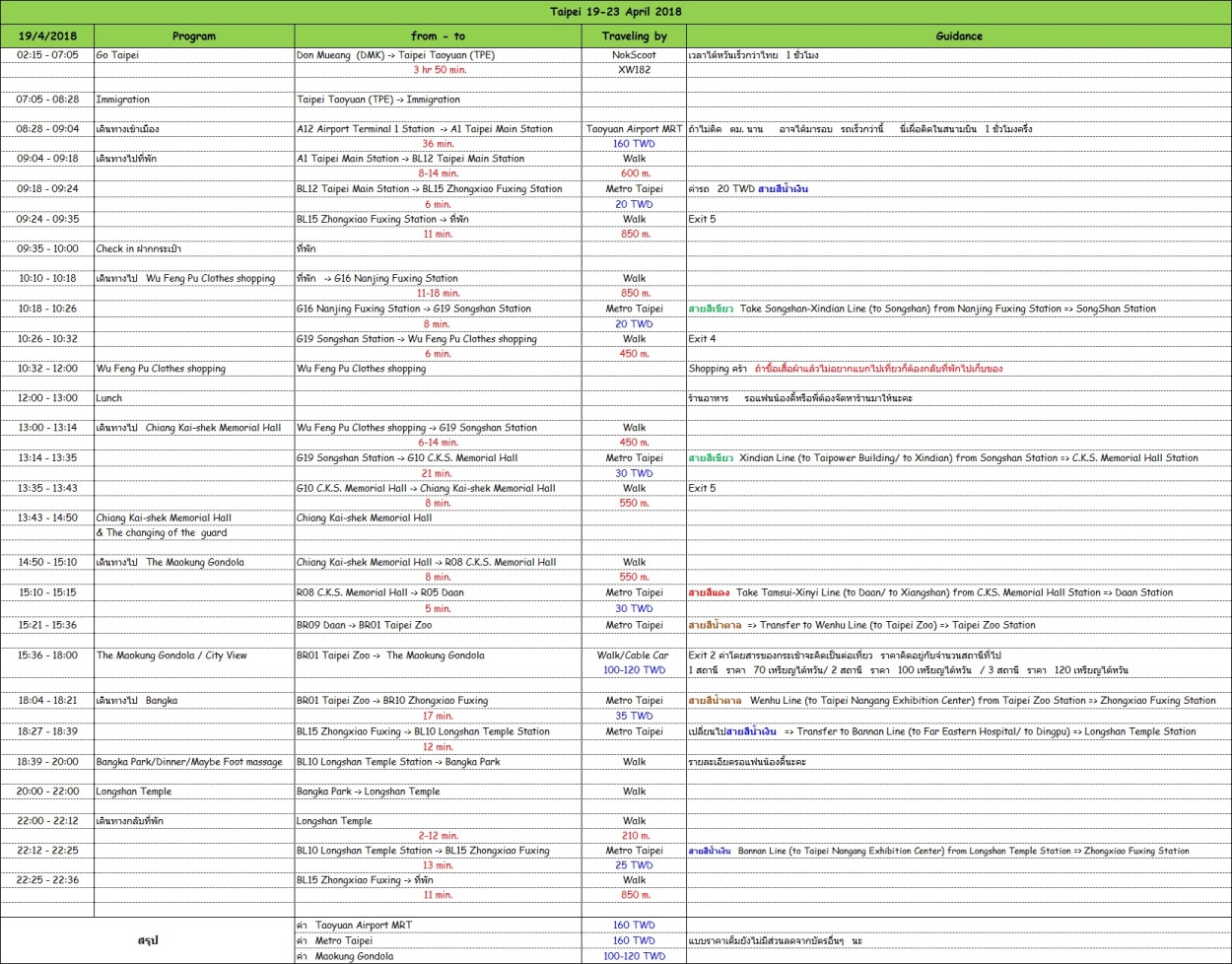
Task: Click the 'Check in ฝากกระเป๋า' cell
Action: pos(194,249)
